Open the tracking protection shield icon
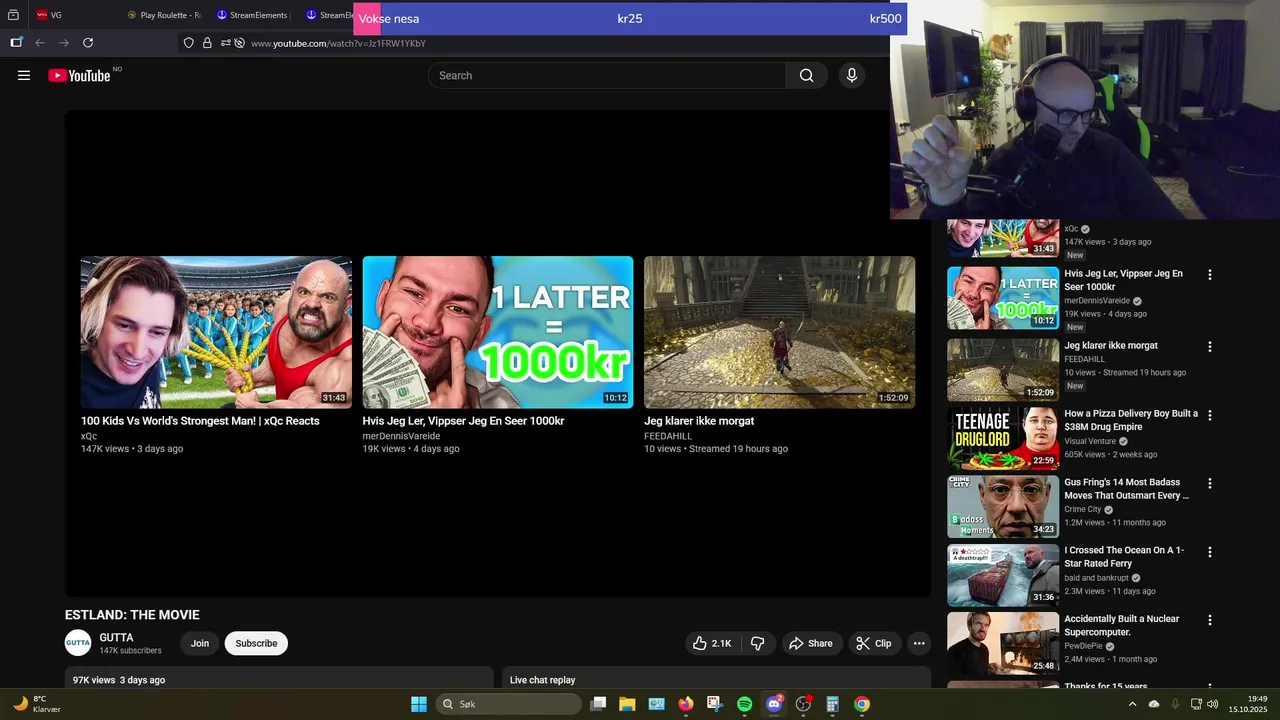This screenshot has width=1280, height=720. [x=188, y=43]
